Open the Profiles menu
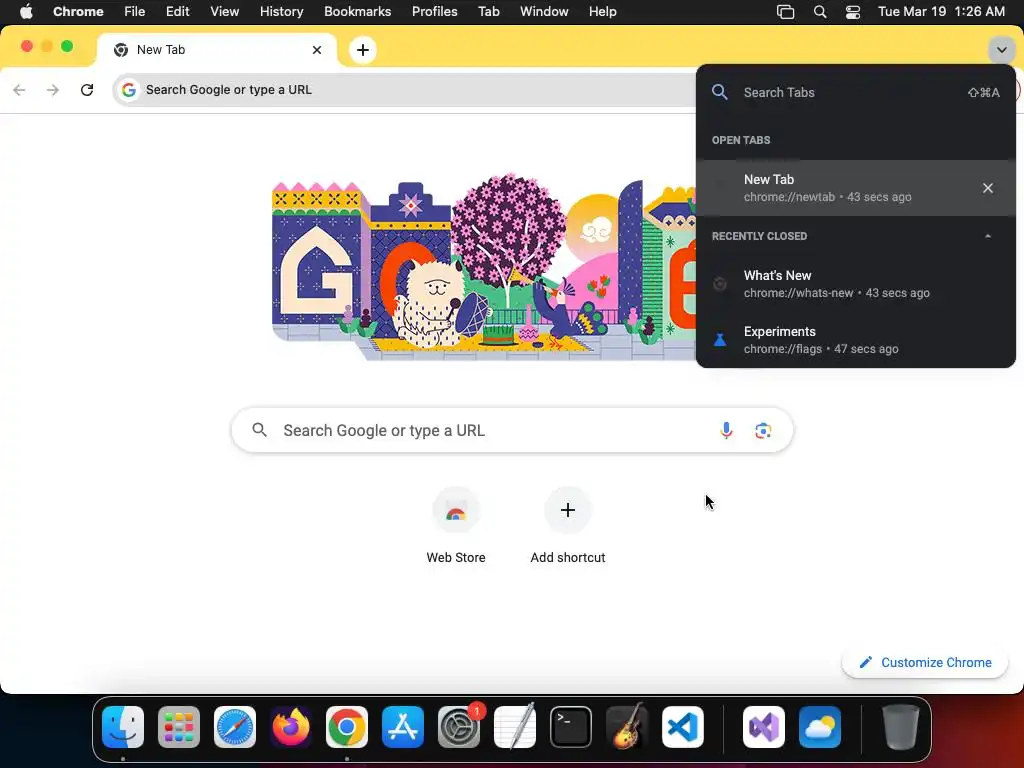1024x768 pixels. 434,12
